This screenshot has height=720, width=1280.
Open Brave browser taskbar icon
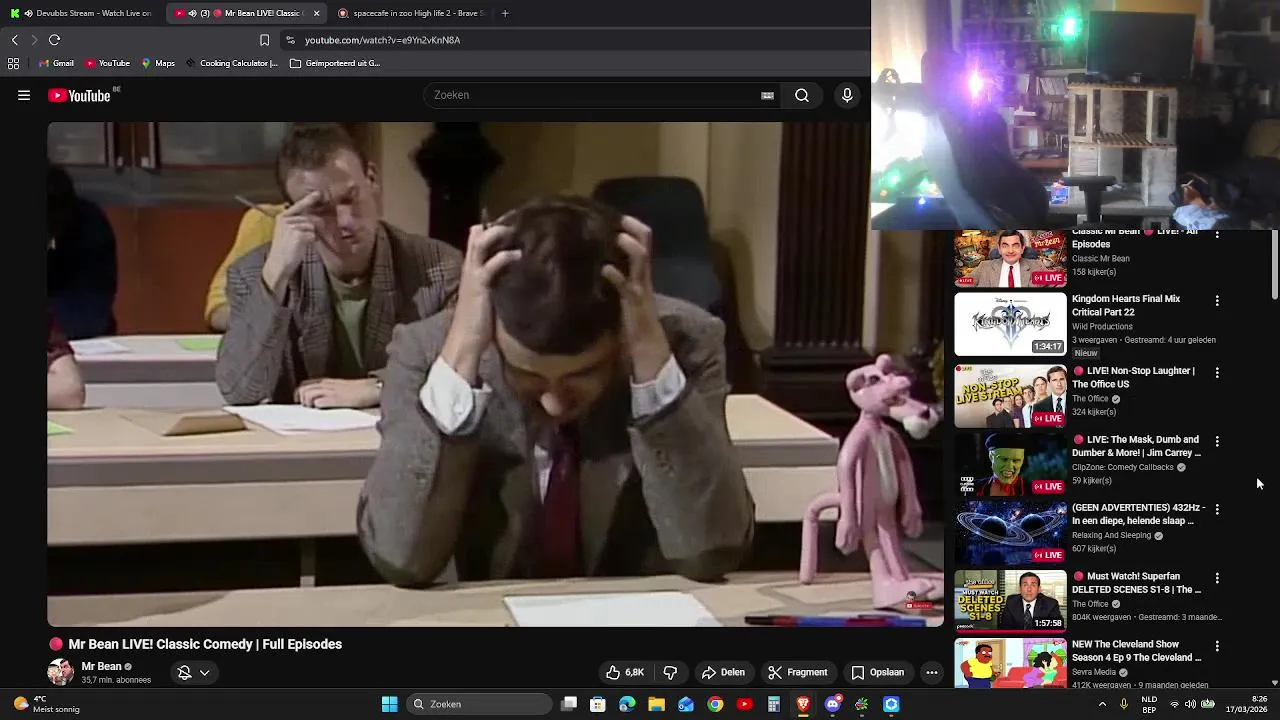(x=803, y=704)
